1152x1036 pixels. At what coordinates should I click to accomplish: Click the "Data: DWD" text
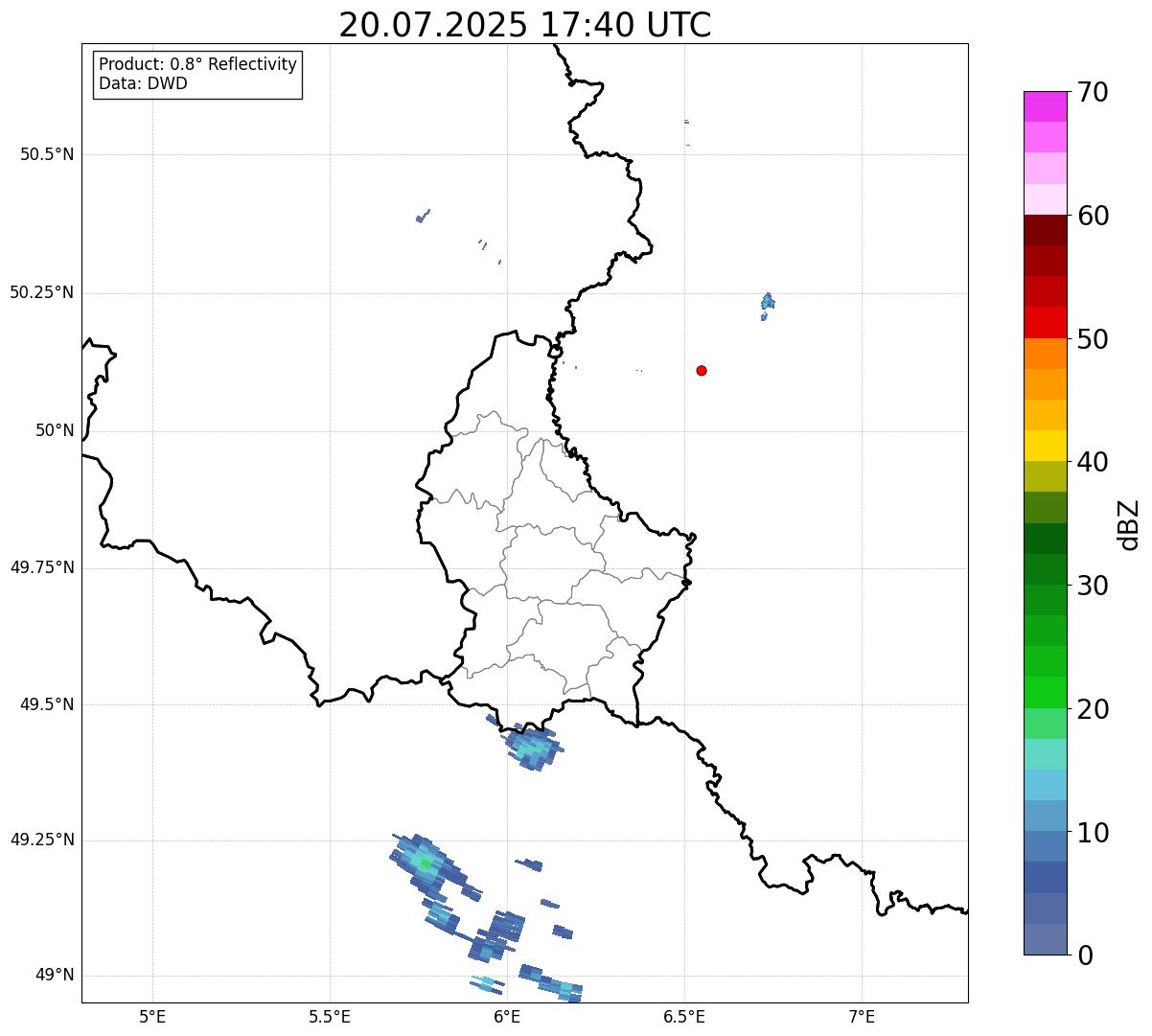tap(143, 83)
